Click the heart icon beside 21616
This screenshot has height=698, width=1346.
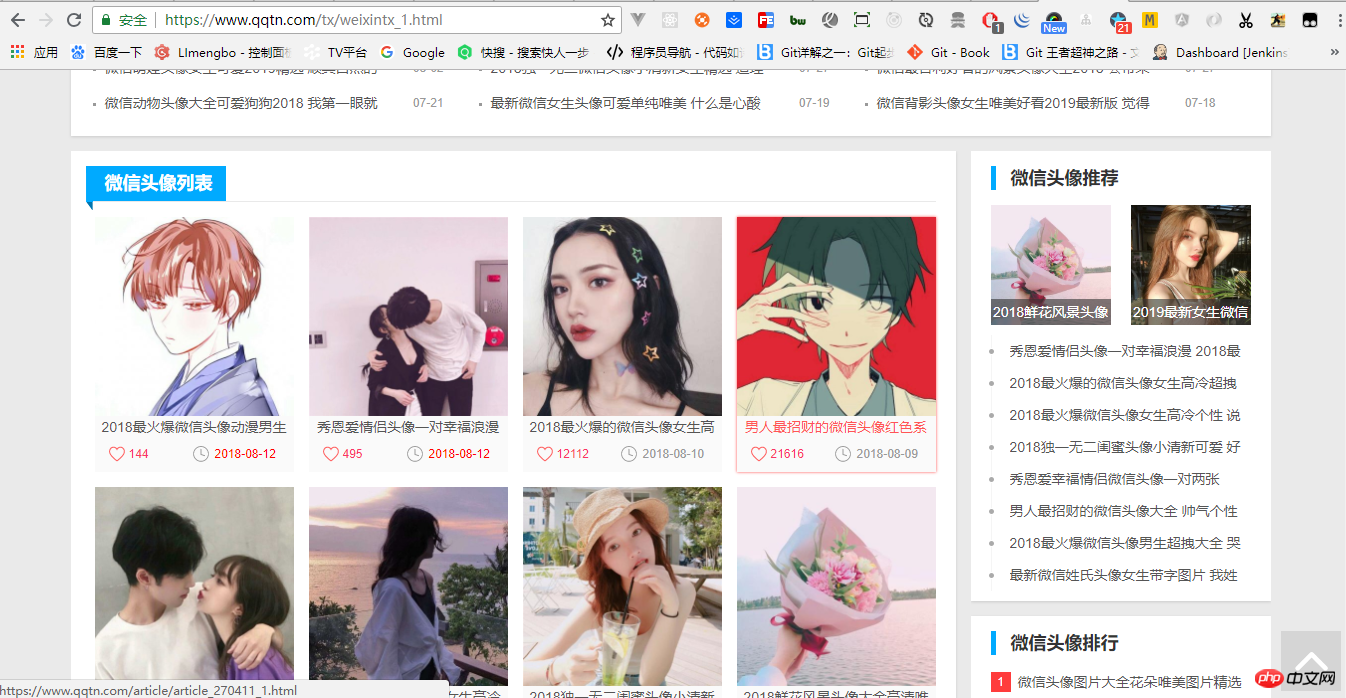coord(759,454)
